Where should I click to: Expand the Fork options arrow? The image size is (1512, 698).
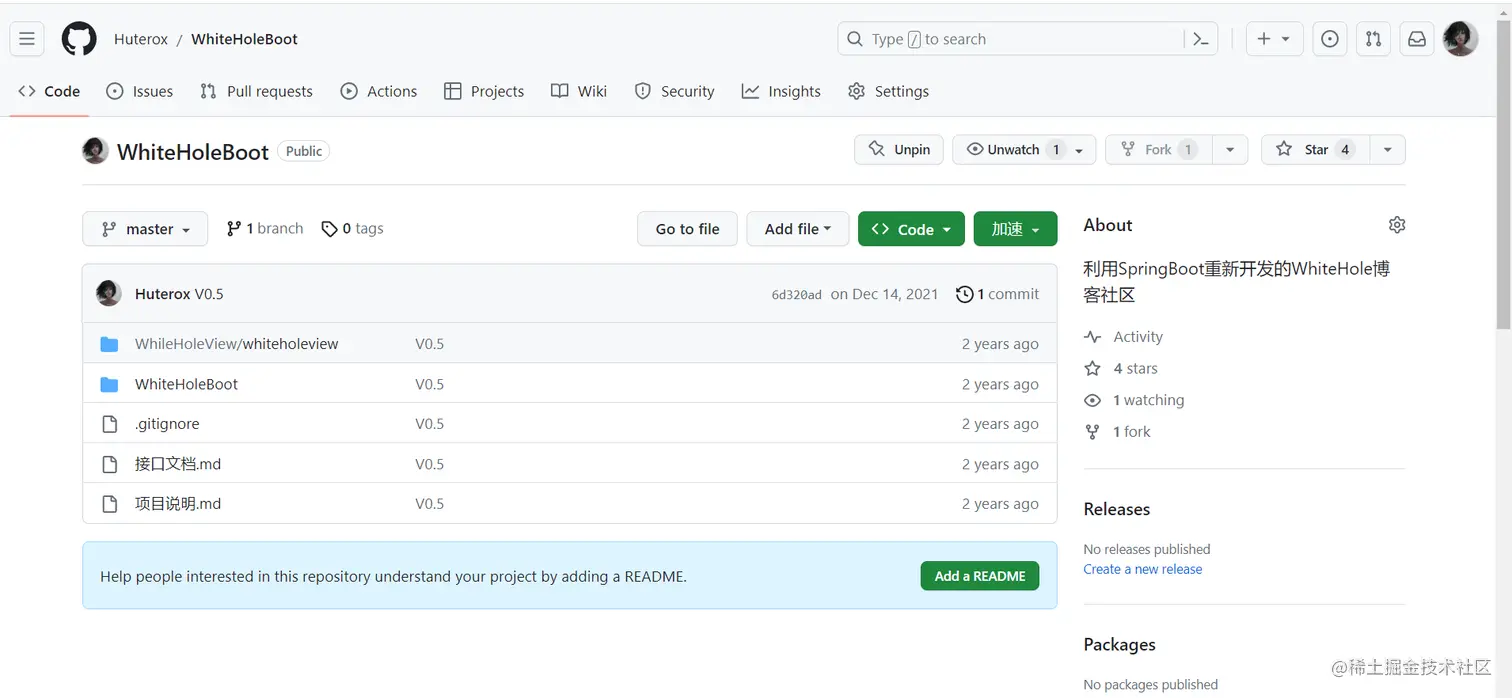[1230, 149]
